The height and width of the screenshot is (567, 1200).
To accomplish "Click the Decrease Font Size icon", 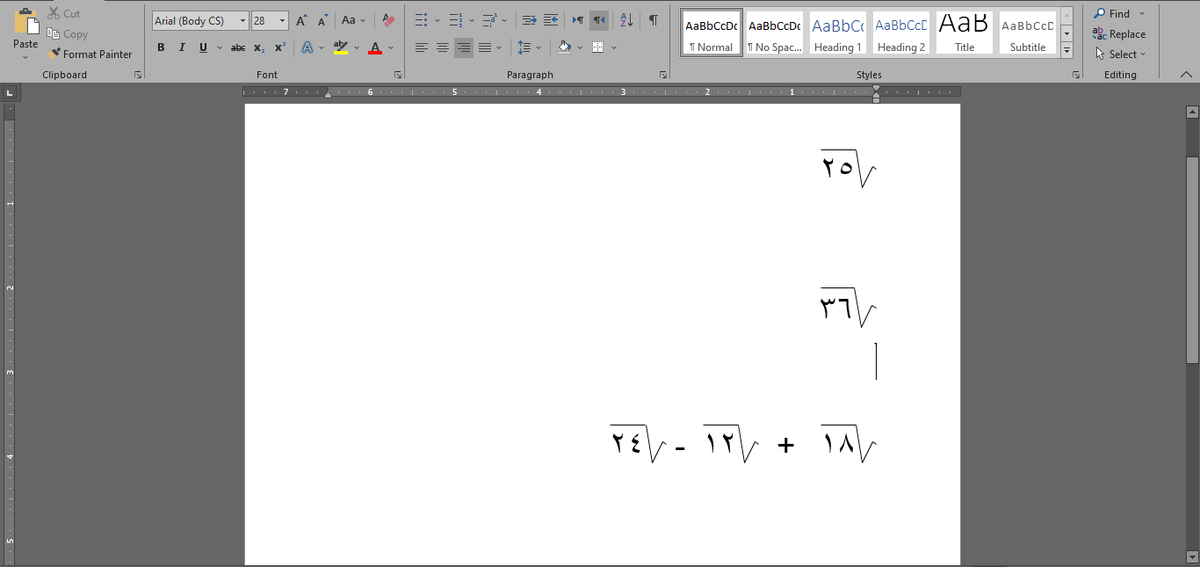I will click(321, 21).
